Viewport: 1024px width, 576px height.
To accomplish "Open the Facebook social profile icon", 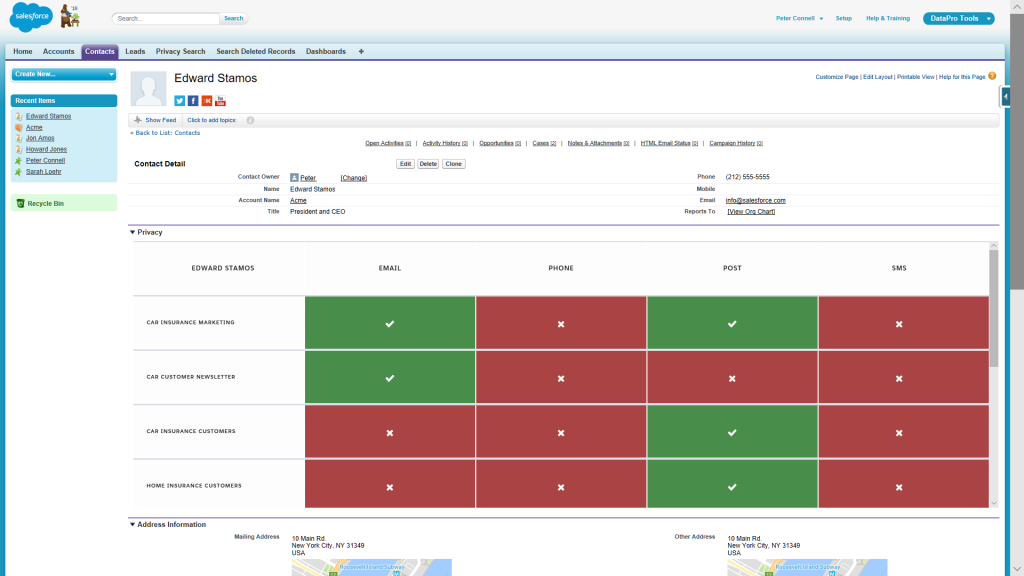I will (193, 100).
